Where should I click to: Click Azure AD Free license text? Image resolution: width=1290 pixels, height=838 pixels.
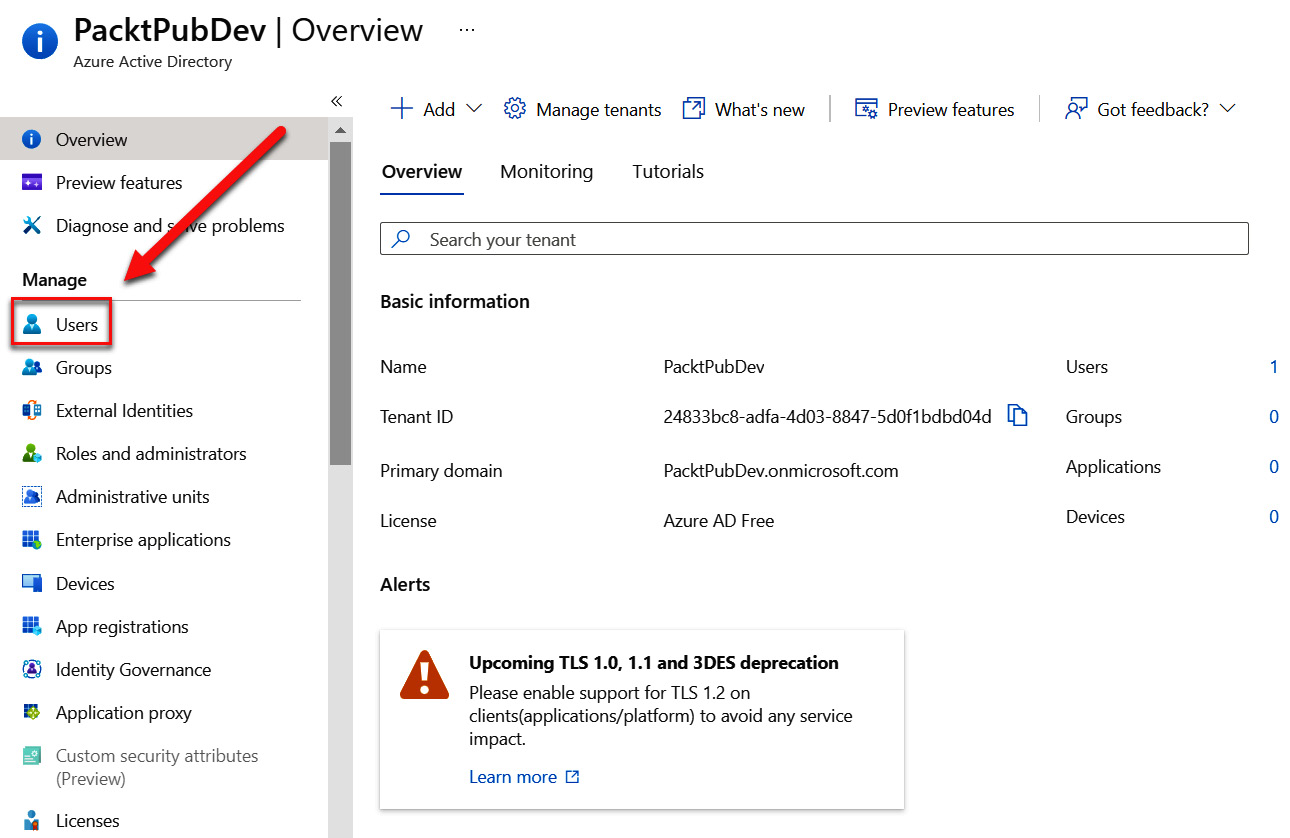tap(719, 521)
